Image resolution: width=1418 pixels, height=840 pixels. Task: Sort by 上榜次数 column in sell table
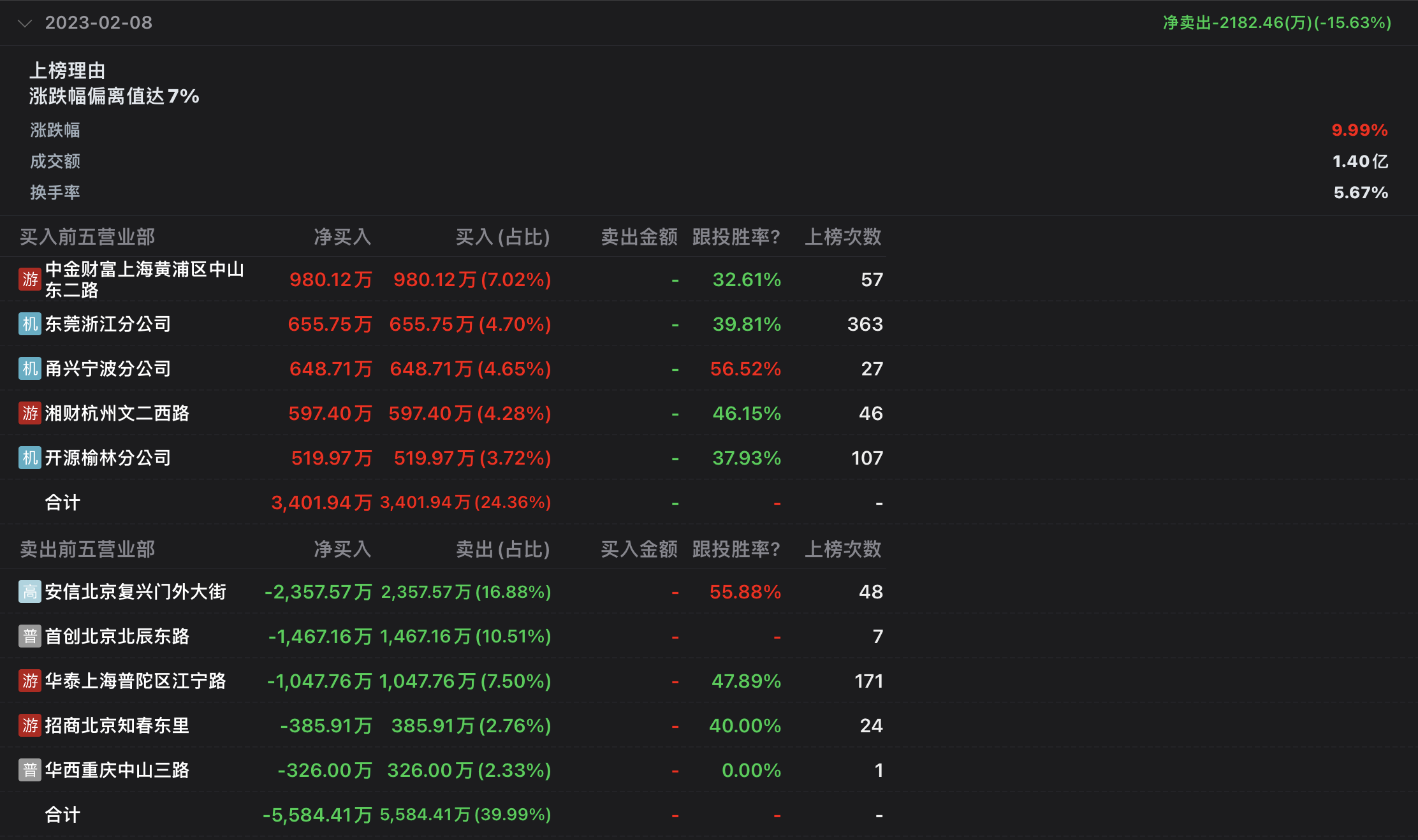pyautogui.click(x=842, y=549)
